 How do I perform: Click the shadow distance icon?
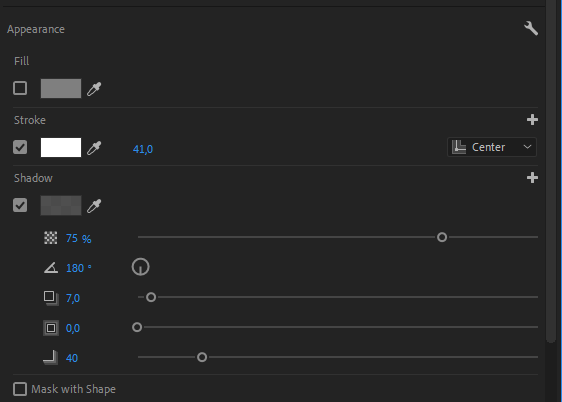click(51, 298)
